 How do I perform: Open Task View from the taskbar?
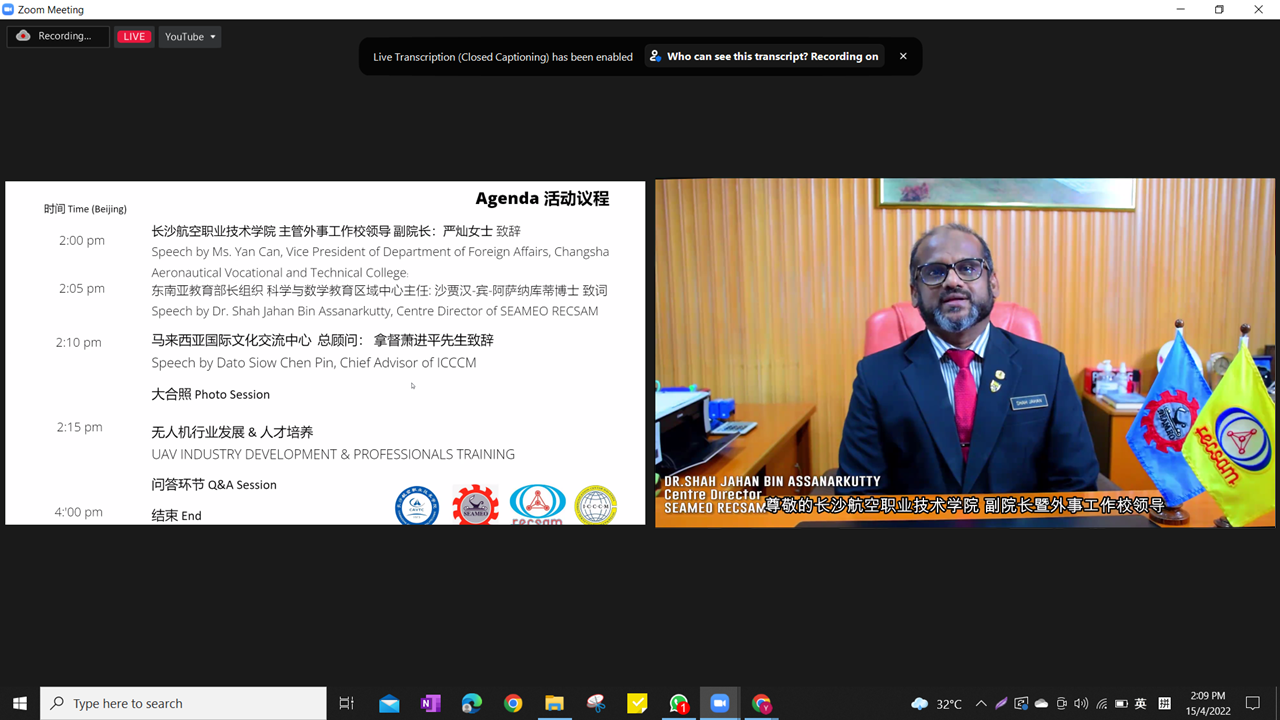pos(347,703)
